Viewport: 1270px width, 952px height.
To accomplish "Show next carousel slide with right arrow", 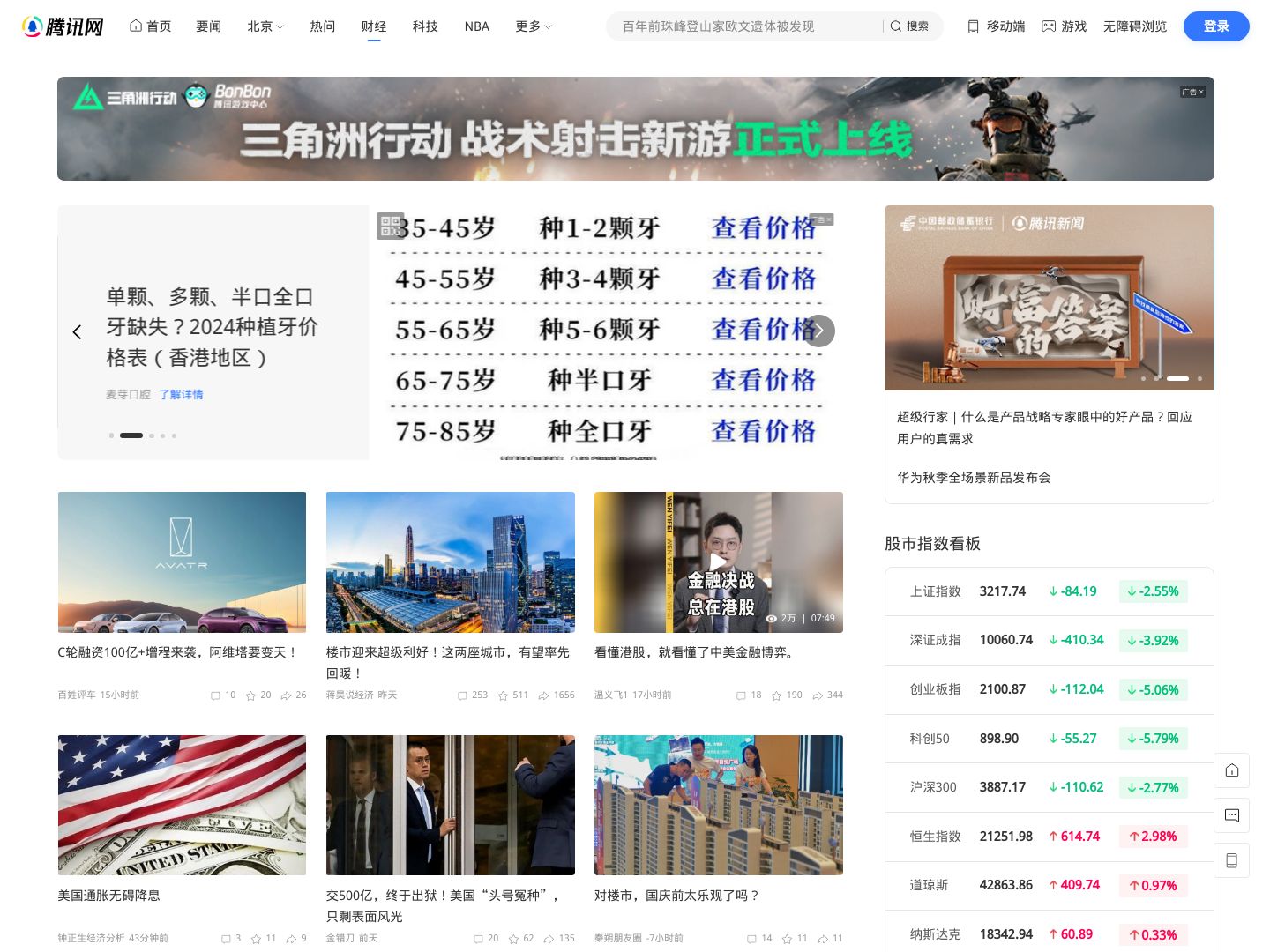I will click(x=819, y=331).
